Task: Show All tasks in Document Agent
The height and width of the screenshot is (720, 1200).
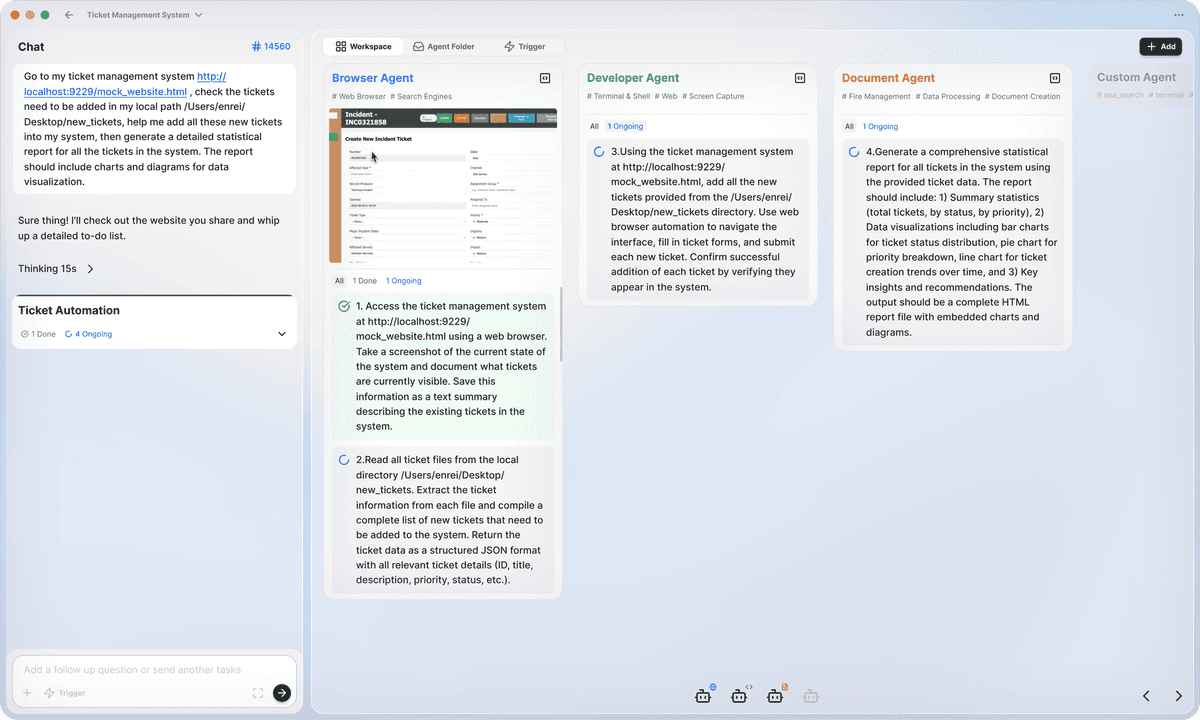Action: tap(849, 126)
